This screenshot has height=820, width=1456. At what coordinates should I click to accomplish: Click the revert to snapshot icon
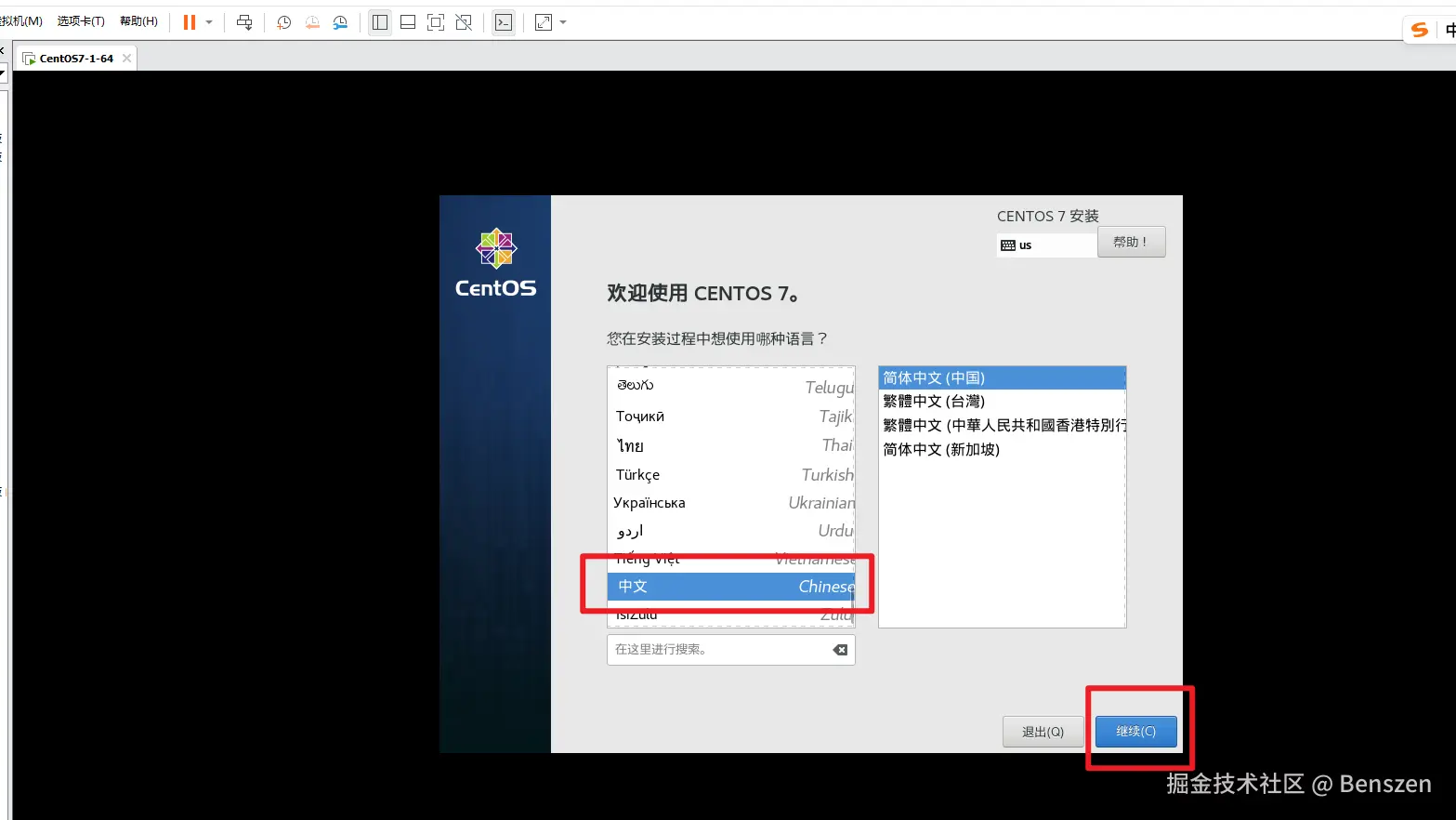coord(312,22)
